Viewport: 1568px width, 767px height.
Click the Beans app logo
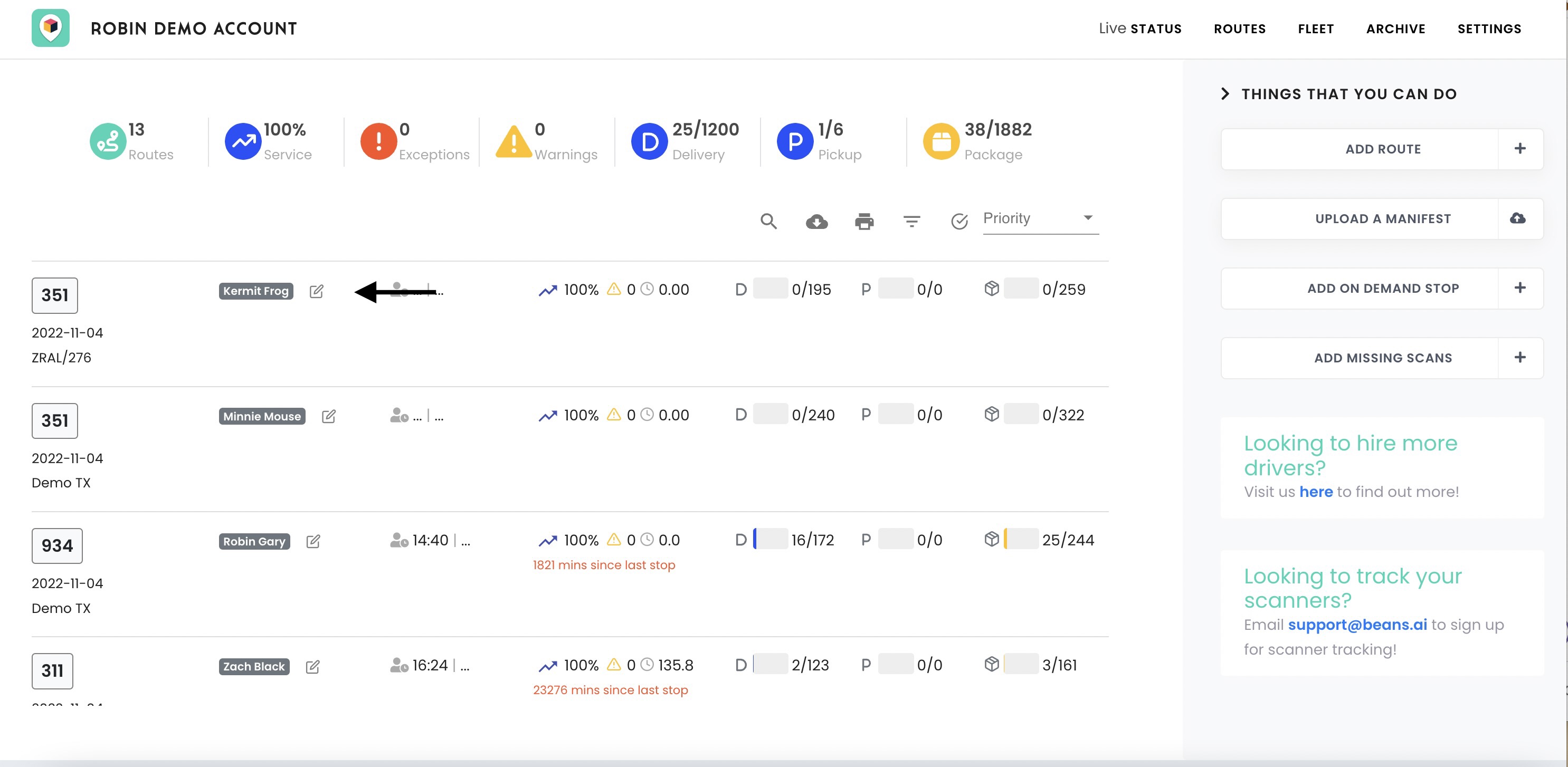(51, 28)
